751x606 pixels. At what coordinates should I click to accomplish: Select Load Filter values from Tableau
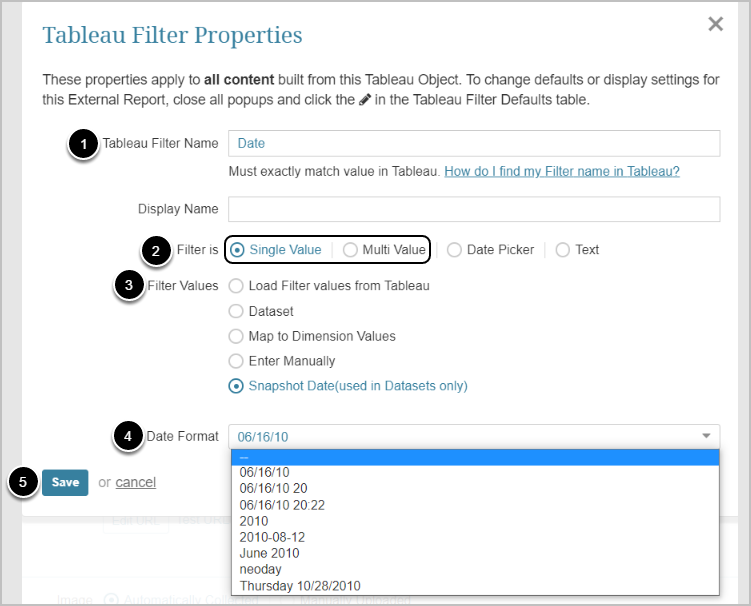coord(236,286)
